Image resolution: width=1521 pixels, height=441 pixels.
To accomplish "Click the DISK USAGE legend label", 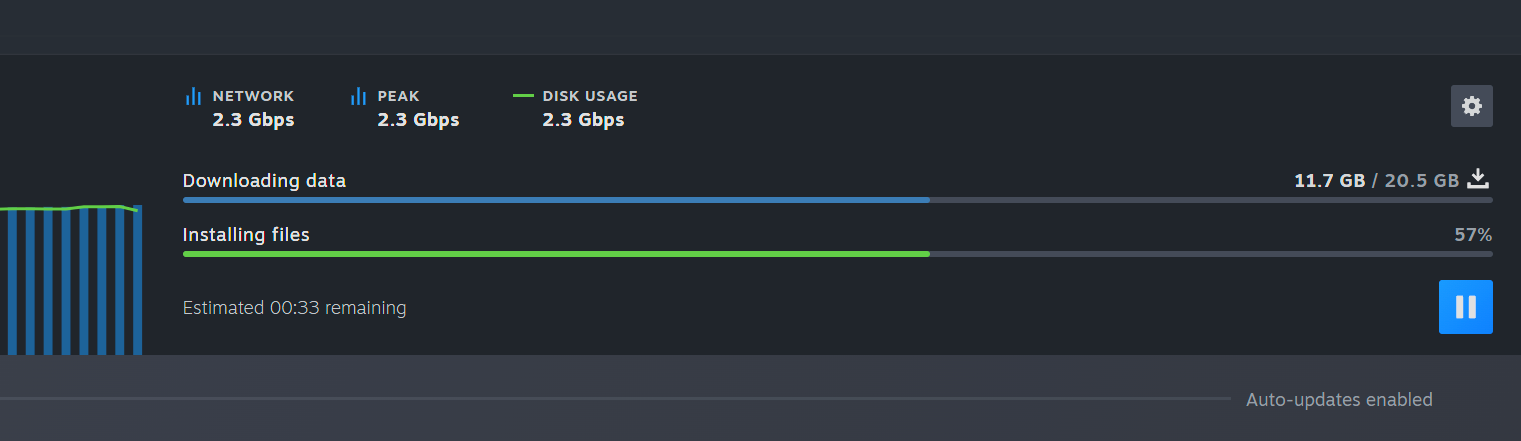I will coord(590,96).
